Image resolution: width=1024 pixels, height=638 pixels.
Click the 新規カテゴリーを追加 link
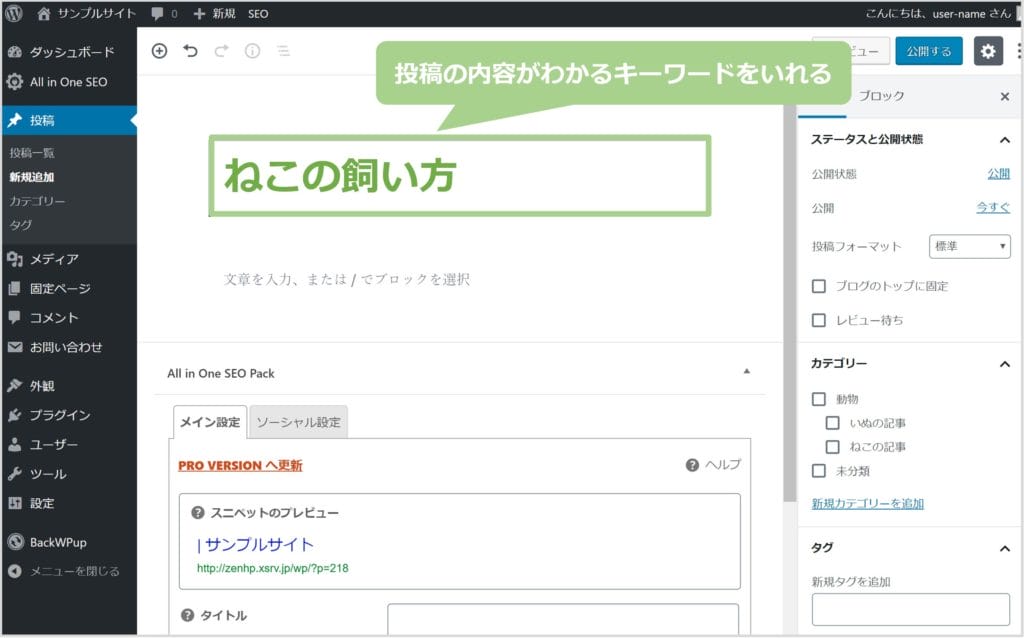tap(867, 503)
